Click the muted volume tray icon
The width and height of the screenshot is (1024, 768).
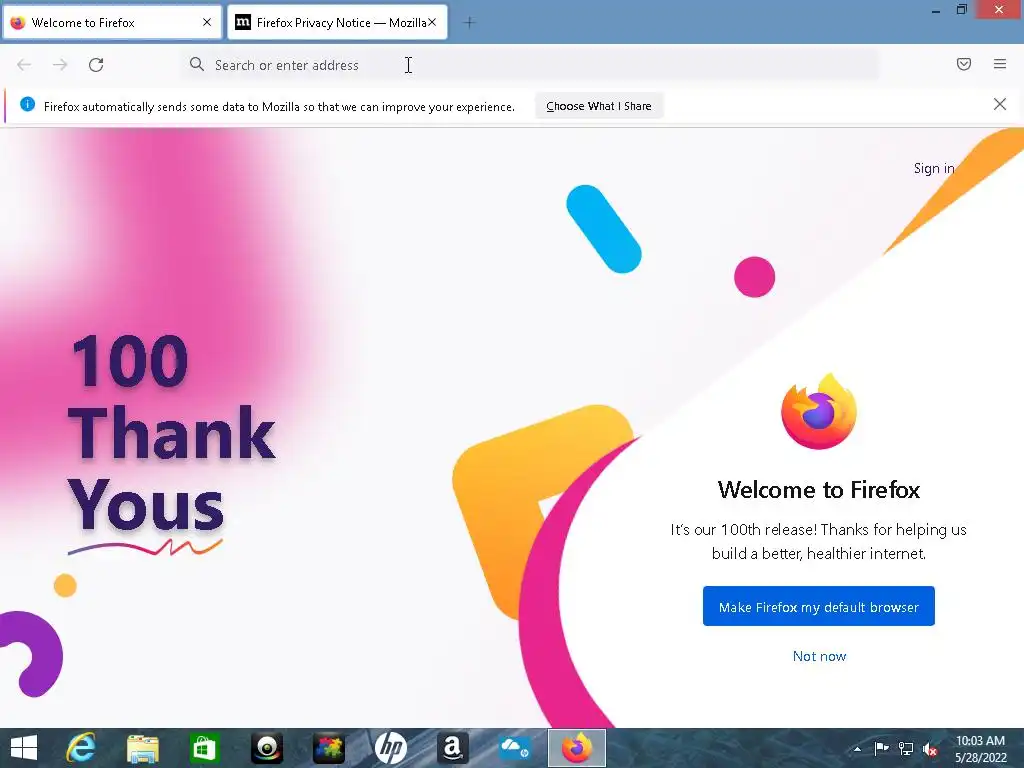930,749
